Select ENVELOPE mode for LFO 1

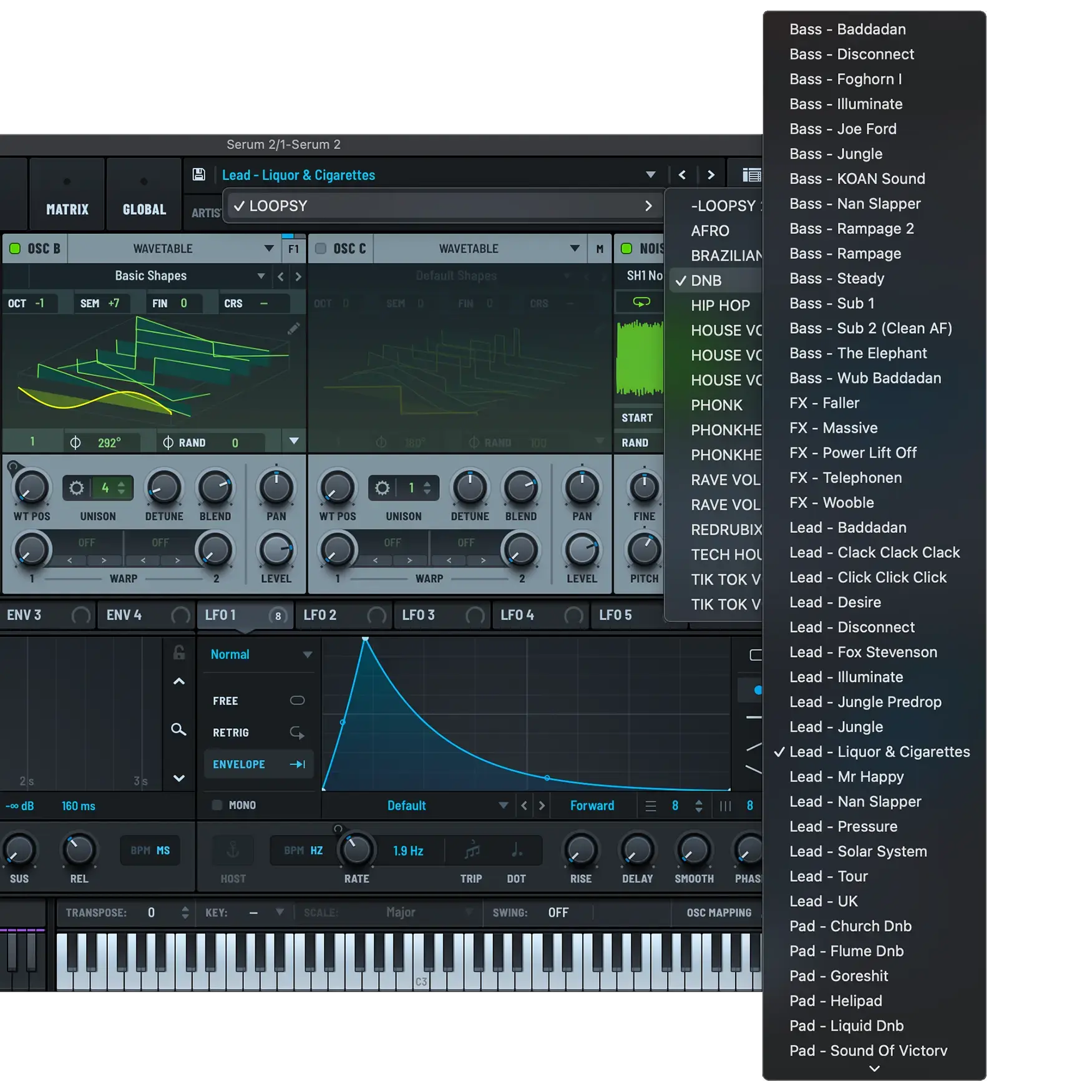pos(258,764)
